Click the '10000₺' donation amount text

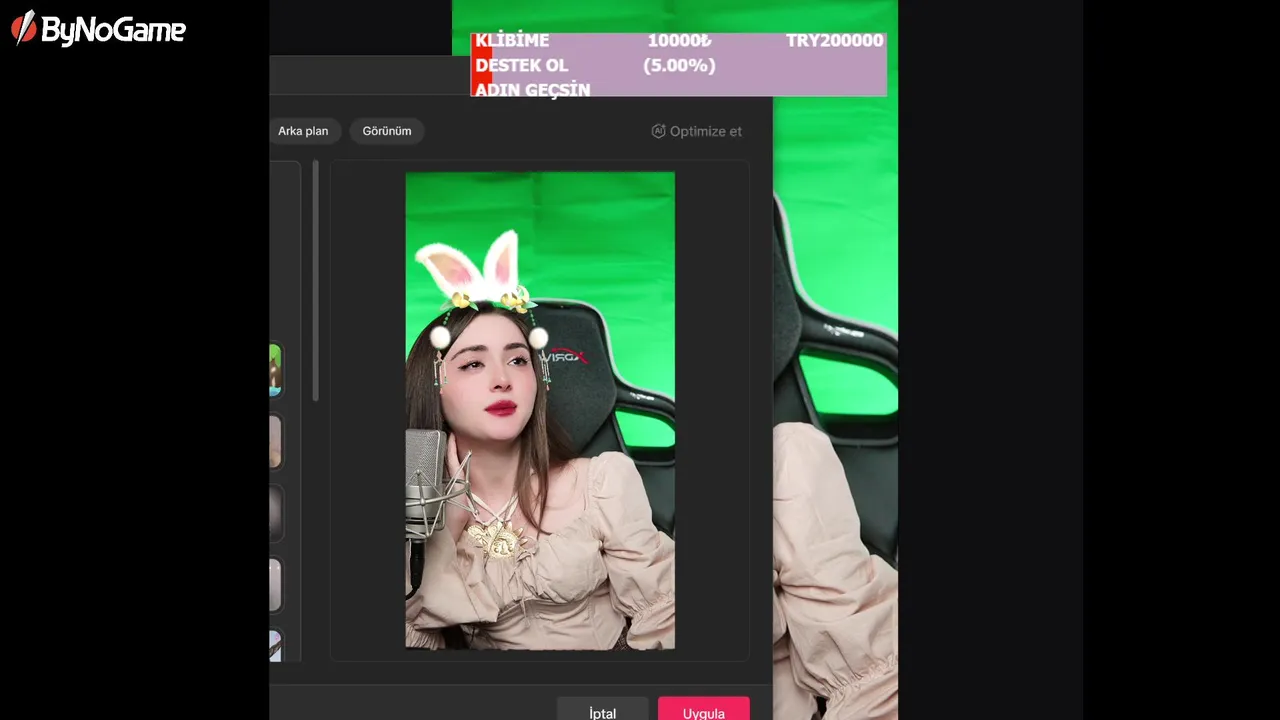coord(679,41)
